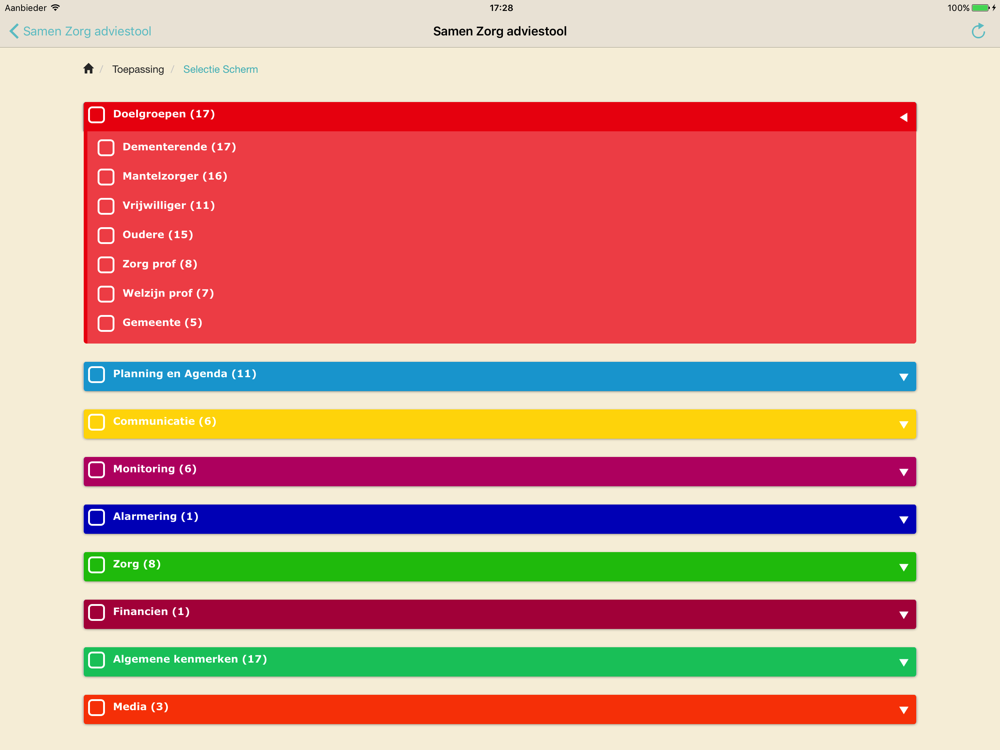Tap the Algemene kenmerken (17) header bar
The image size is (1000, 750).
click(500, 661)
